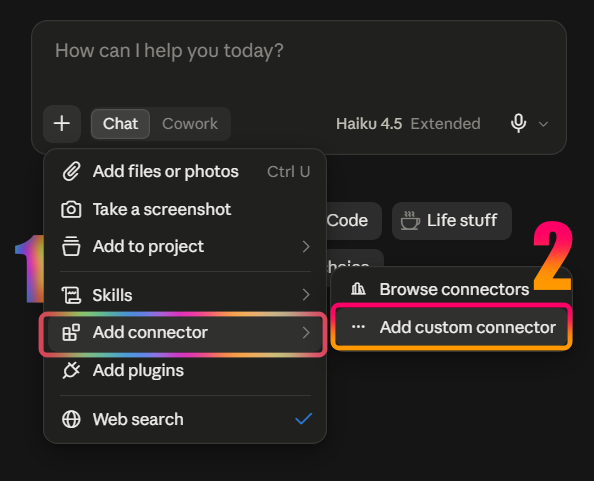Expand the chevron next to microphone

pyautogui.click(x=543, y=124)
